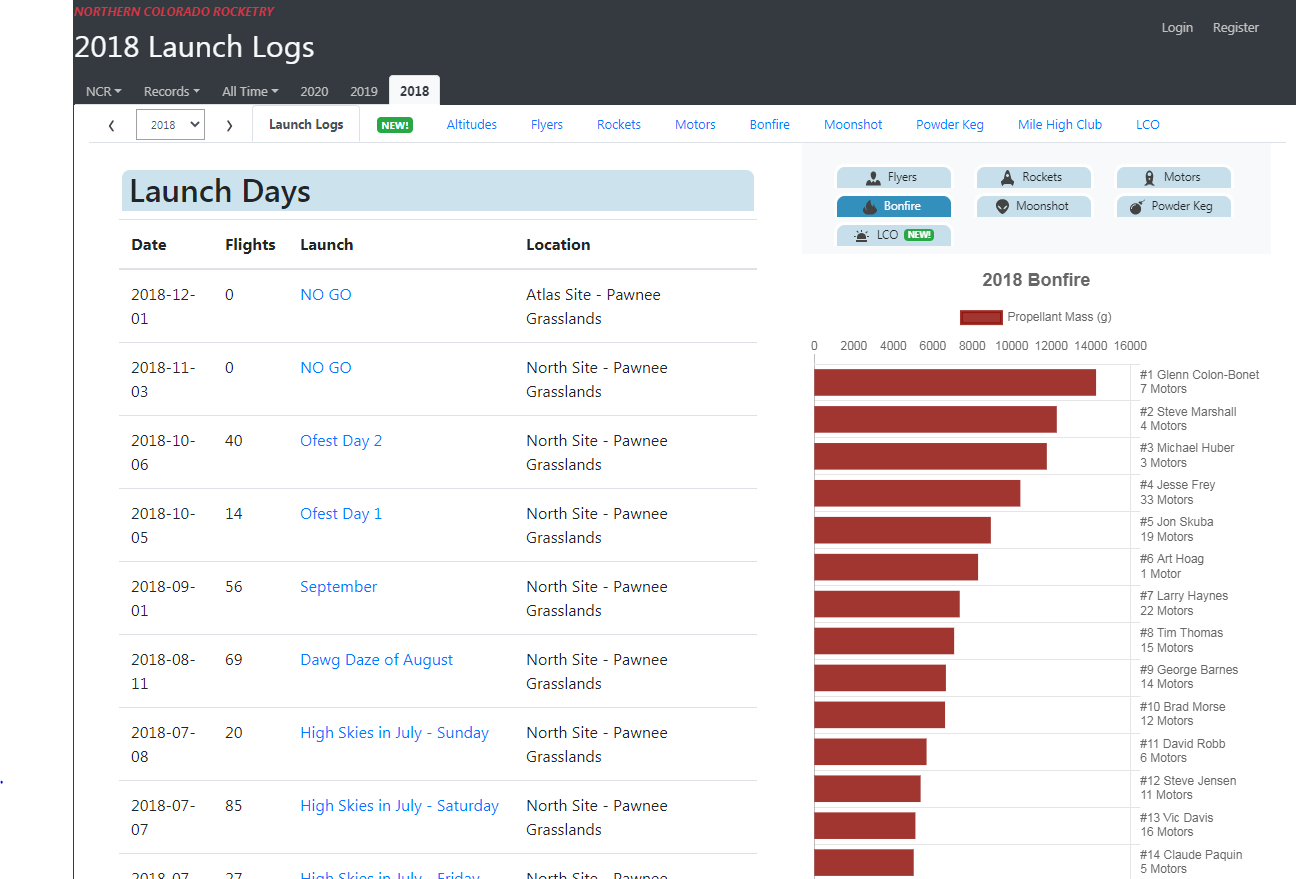This screenshot has width=1296, height=879.
Task: Select the Flyers chart button with person icon
Action: coord(893,177)
